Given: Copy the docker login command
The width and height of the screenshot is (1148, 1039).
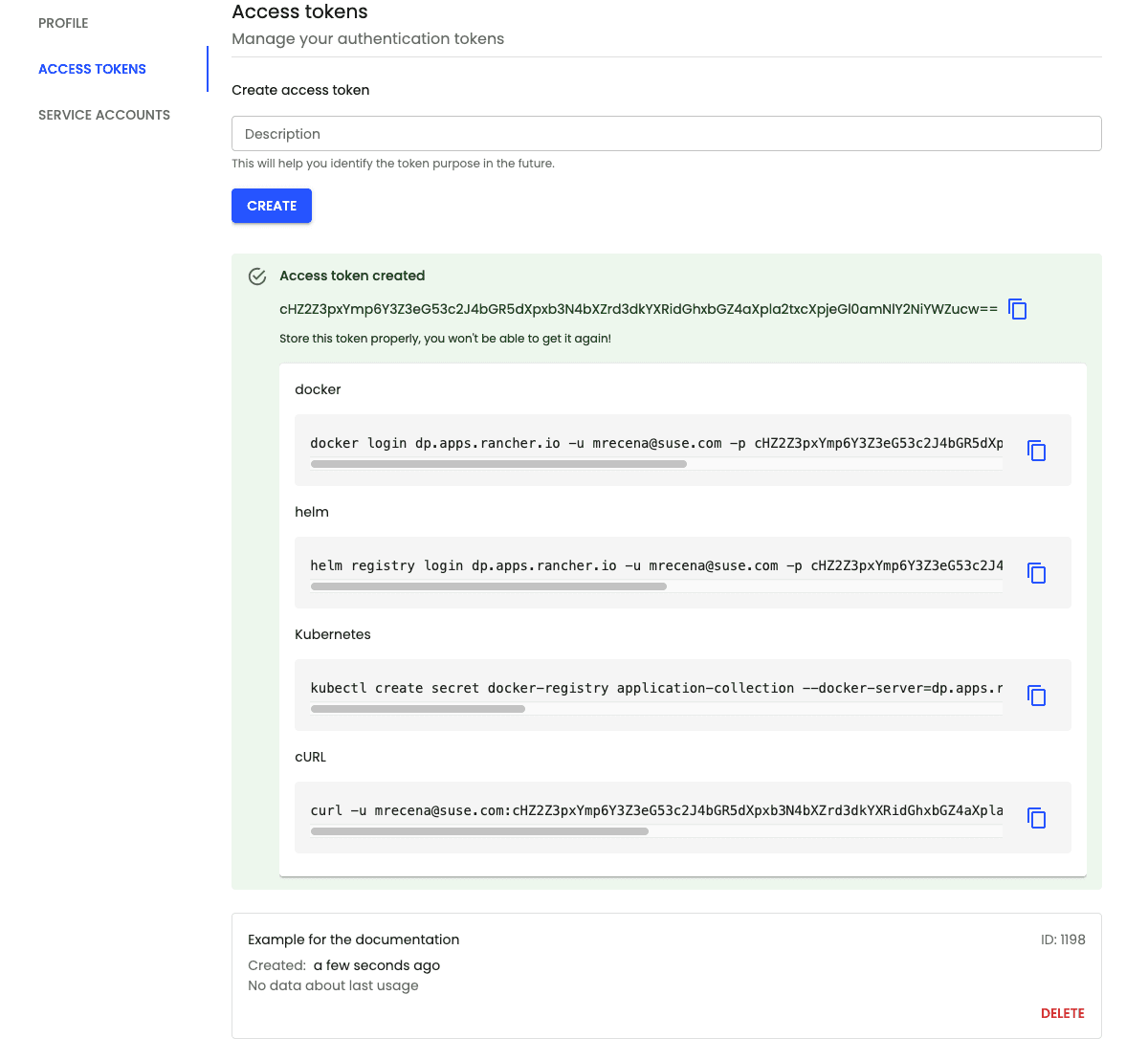Looking at the screenshot, I should click(1037, 450).
